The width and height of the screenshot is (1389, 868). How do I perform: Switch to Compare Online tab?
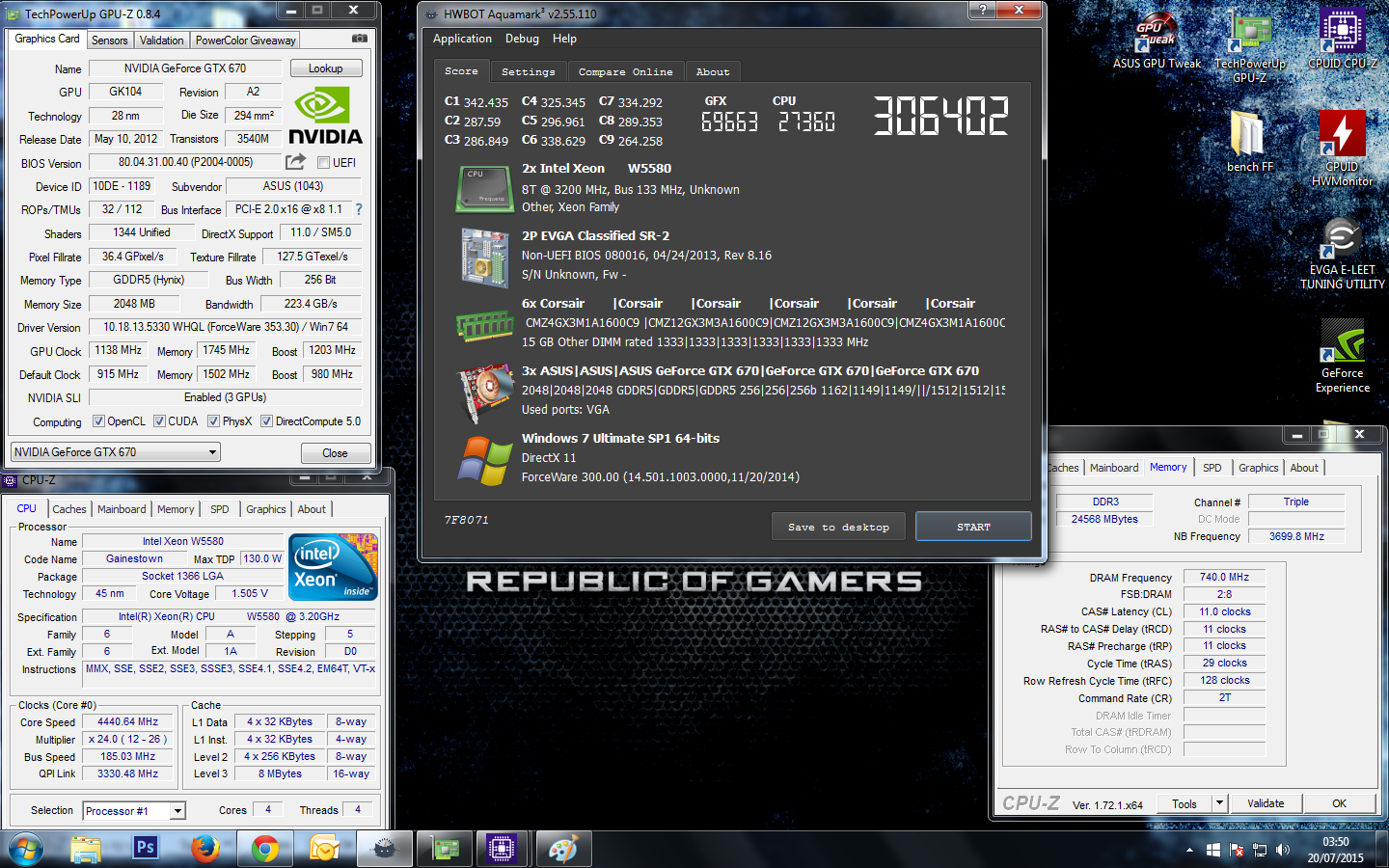(x=625, y=71)
